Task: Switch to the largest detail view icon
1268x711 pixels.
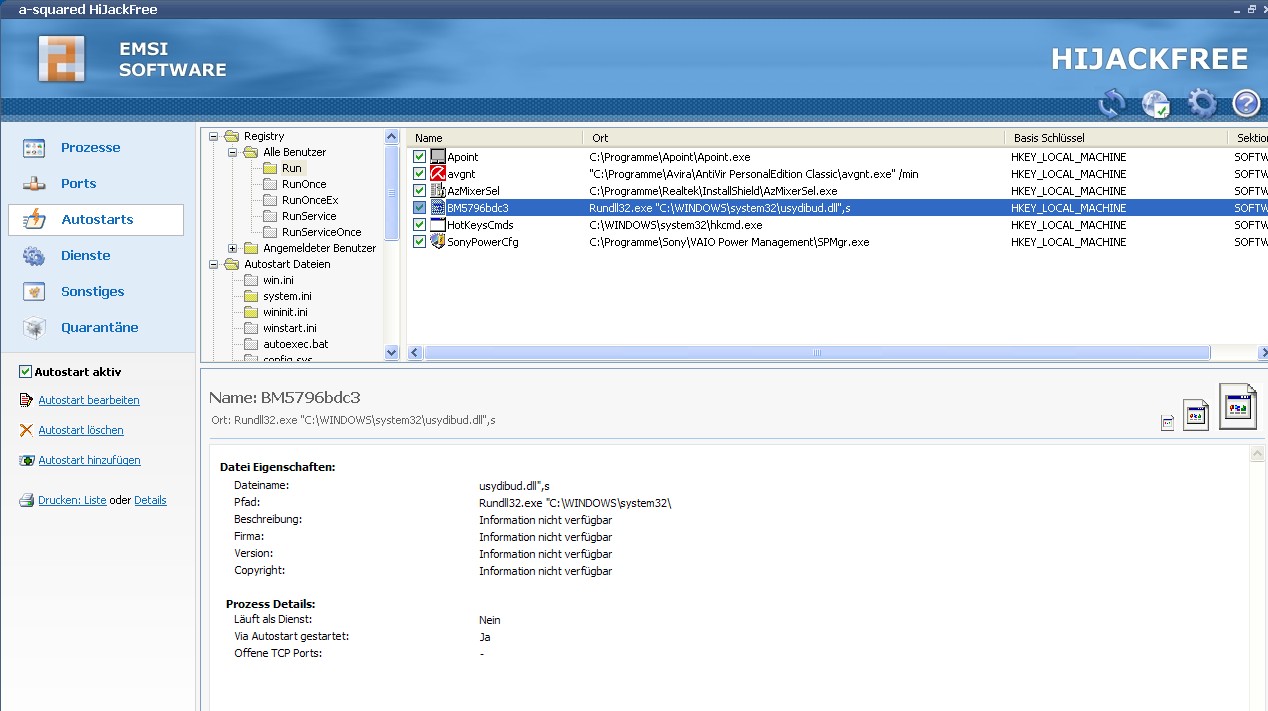Action: (x=1237, y=406)
